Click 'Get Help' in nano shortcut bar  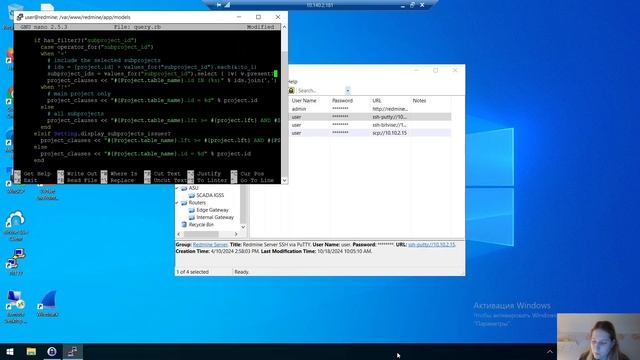tap(37, 174)
